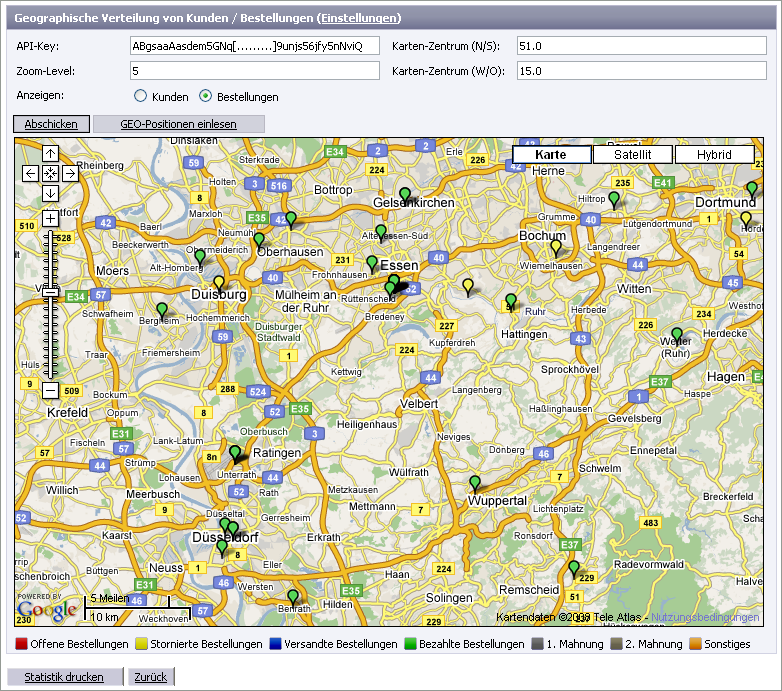Click the green marker at Wuppertal
782x691 pixels.
[x=475, y=483]
